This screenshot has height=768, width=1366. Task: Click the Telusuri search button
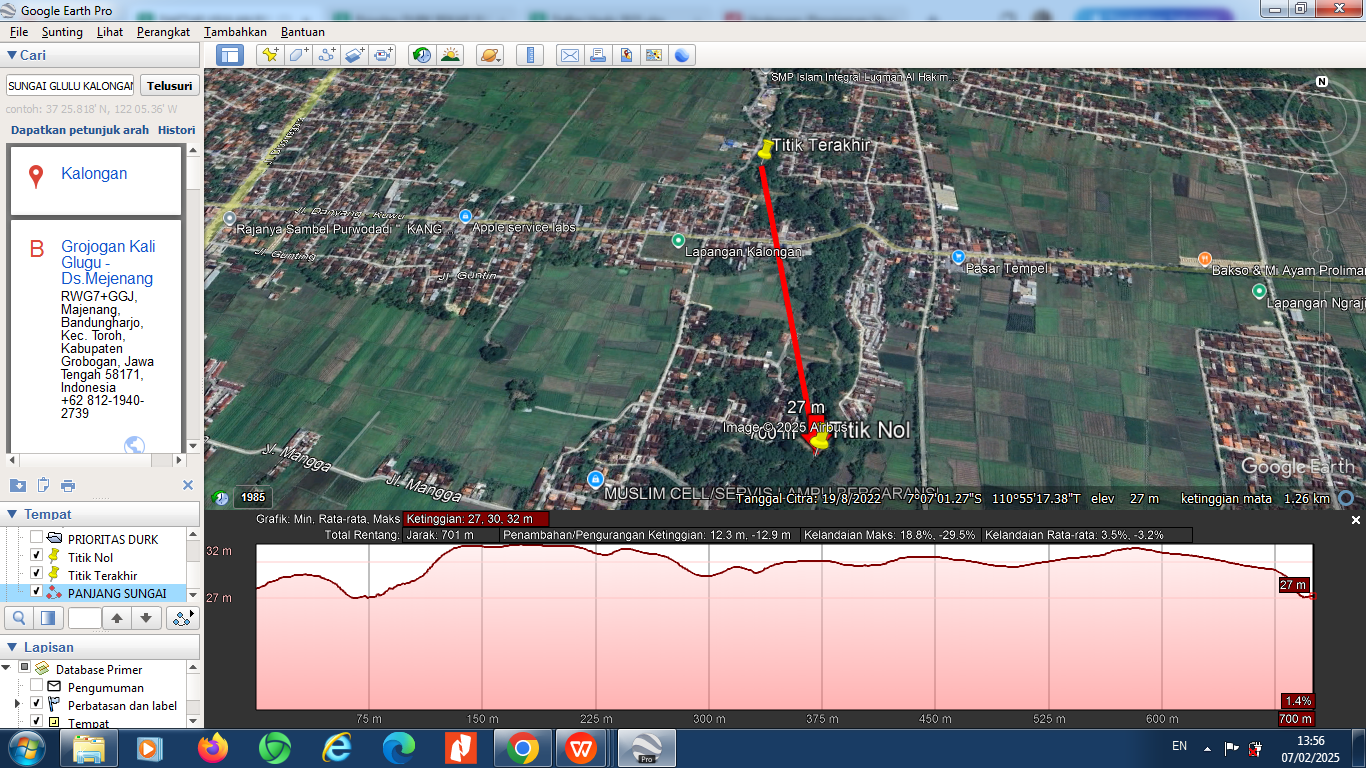coord(169,86)
